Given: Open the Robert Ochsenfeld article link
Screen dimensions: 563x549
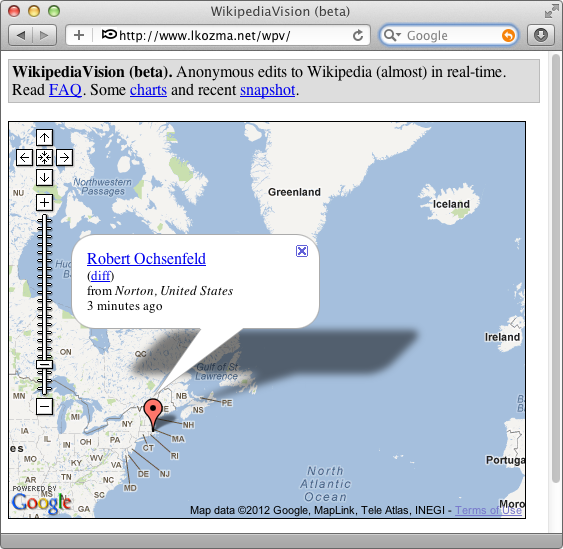Looking at the screenshot, I should [x=146, y=259].
